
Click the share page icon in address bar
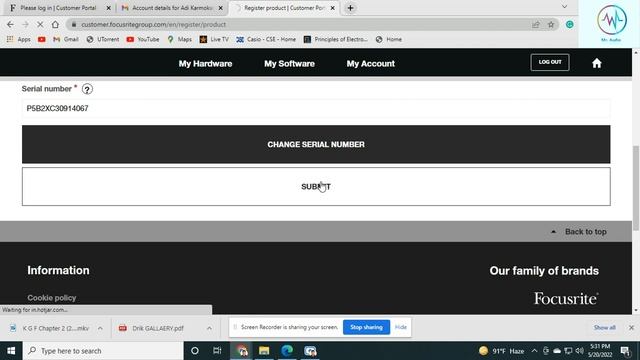coord(536,24)
